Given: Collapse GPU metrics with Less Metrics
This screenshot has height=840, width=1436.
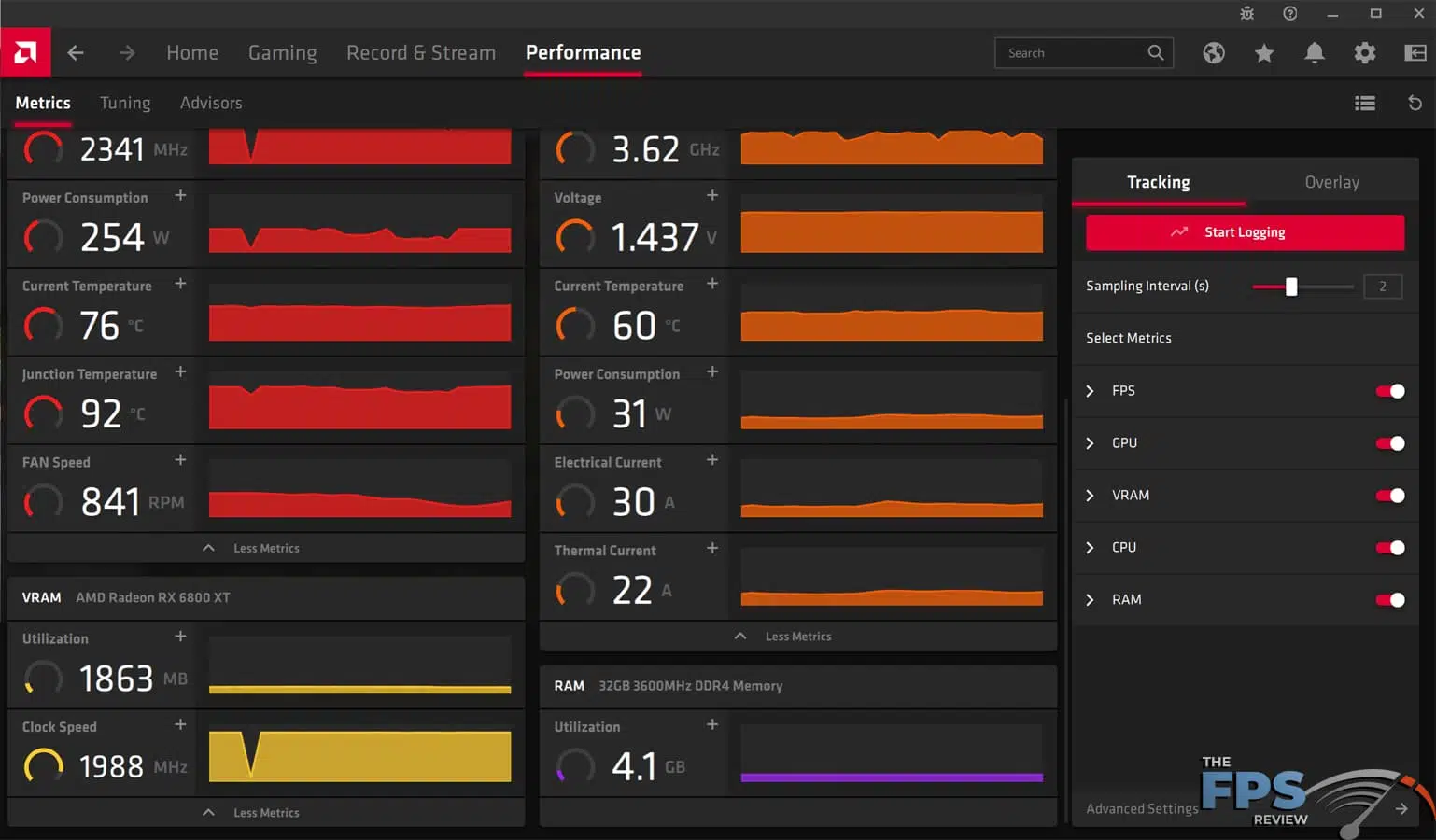Looking at the screenshot, I should click(266, 548).
